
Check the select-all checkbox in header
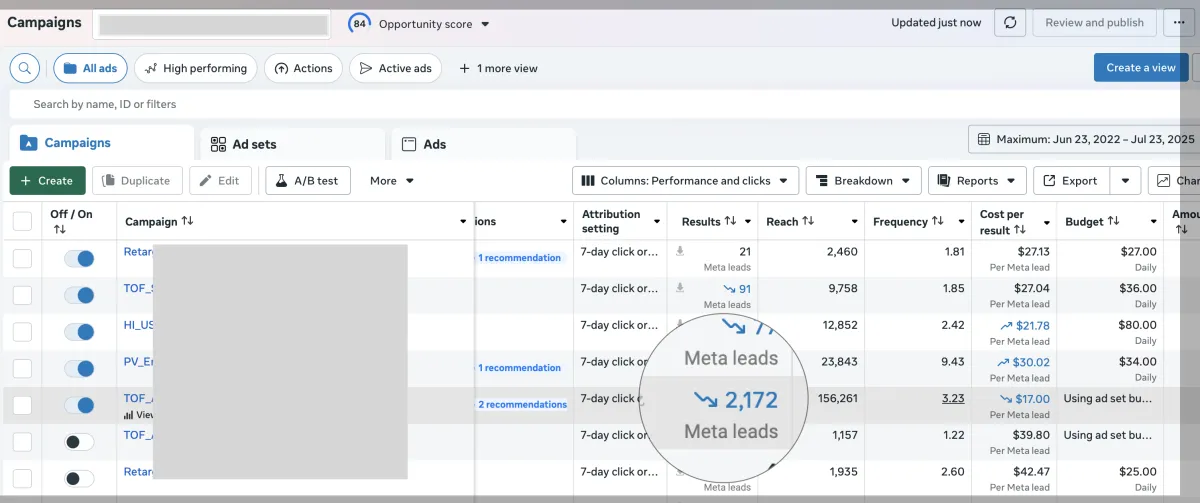click(x=22, y=221)
